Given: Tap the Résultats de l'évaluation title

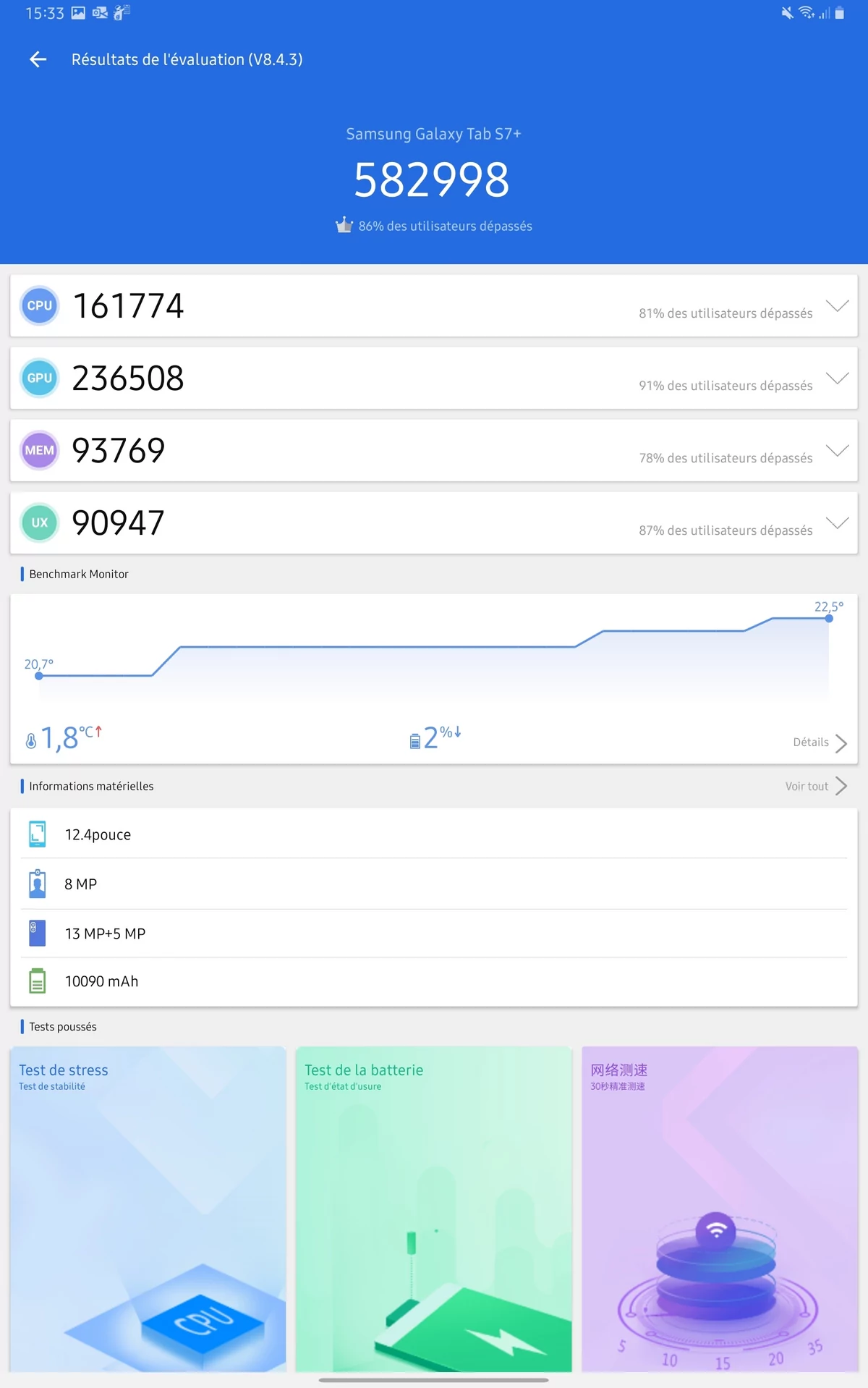Looking at the screenshot, I should (187, 59).
